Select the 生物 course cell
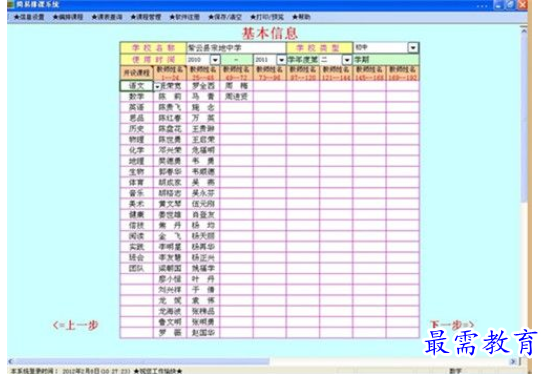546x374 pixels. pos(136,172)
